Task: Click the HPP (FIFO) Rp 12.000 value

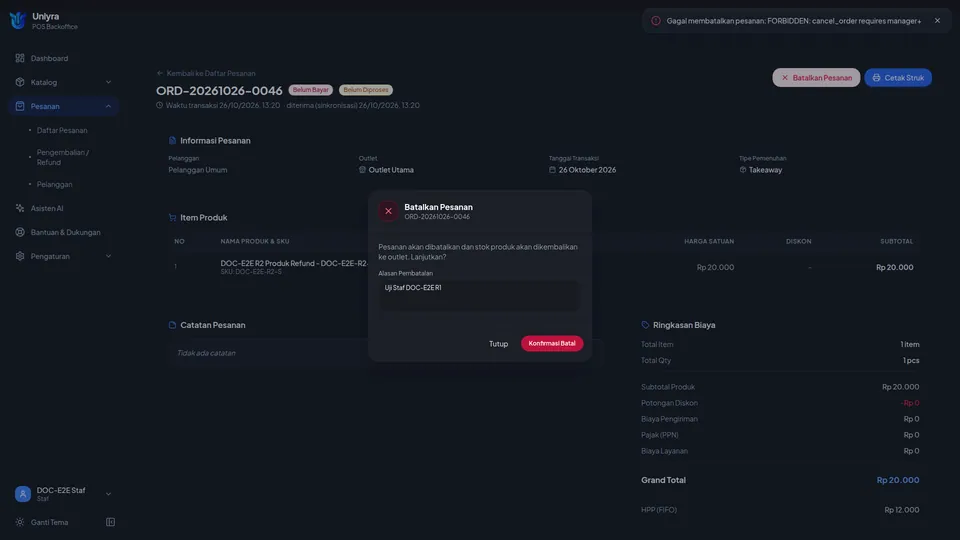Action: pos(902,510)
